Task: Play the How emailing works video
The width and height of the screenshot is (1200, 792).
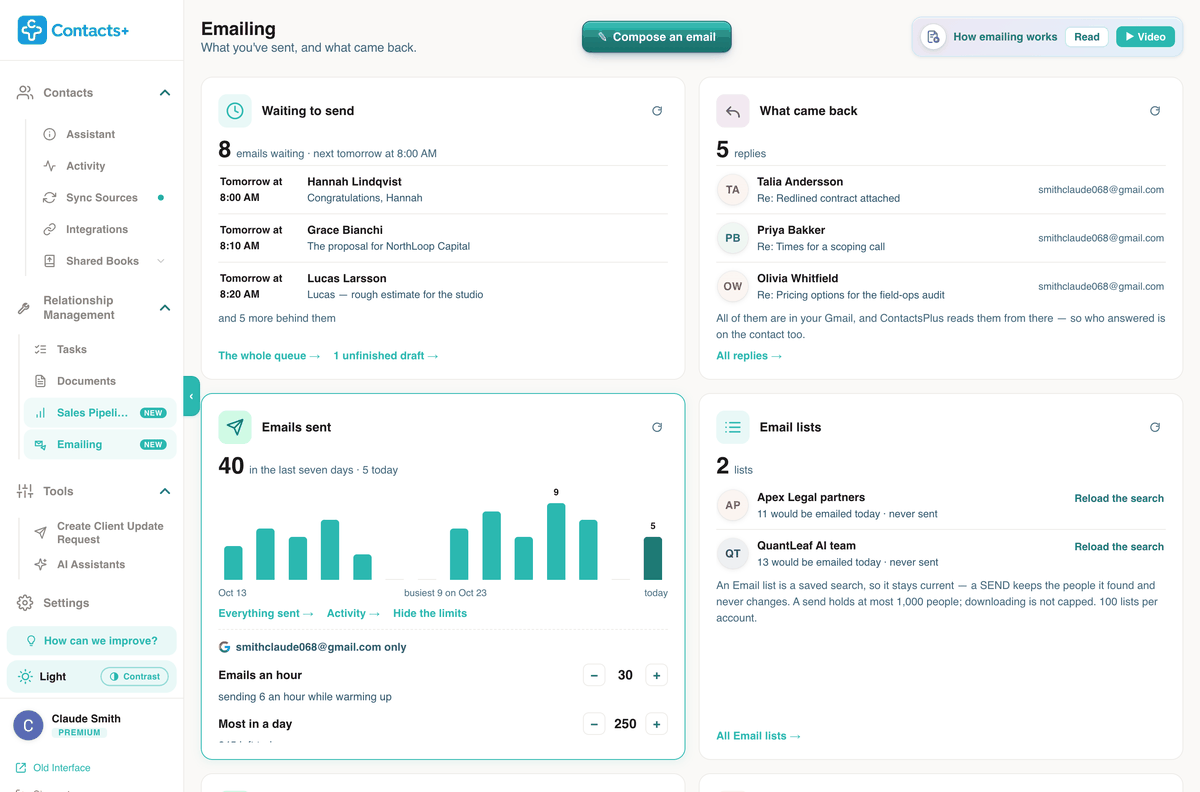Action: (x=1145, y=37)
